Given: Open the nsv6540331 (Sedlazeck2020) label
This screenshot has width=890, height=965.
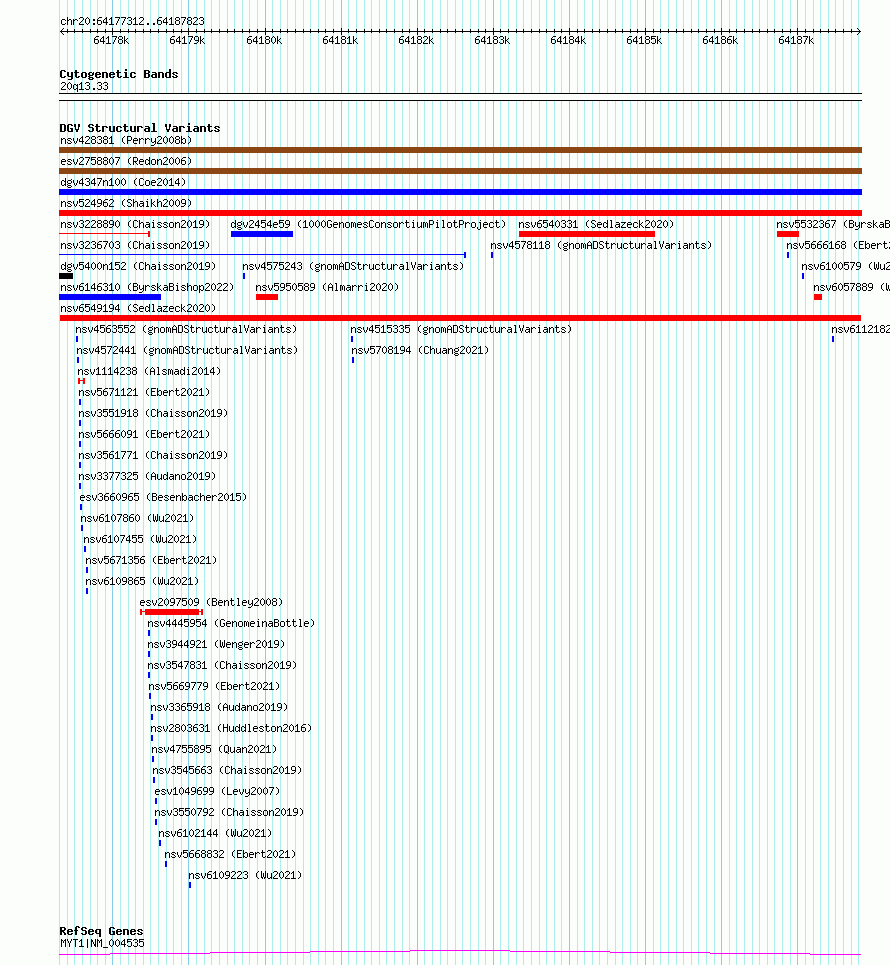Looking at the screenshot, I should click(x=596, y=224).
